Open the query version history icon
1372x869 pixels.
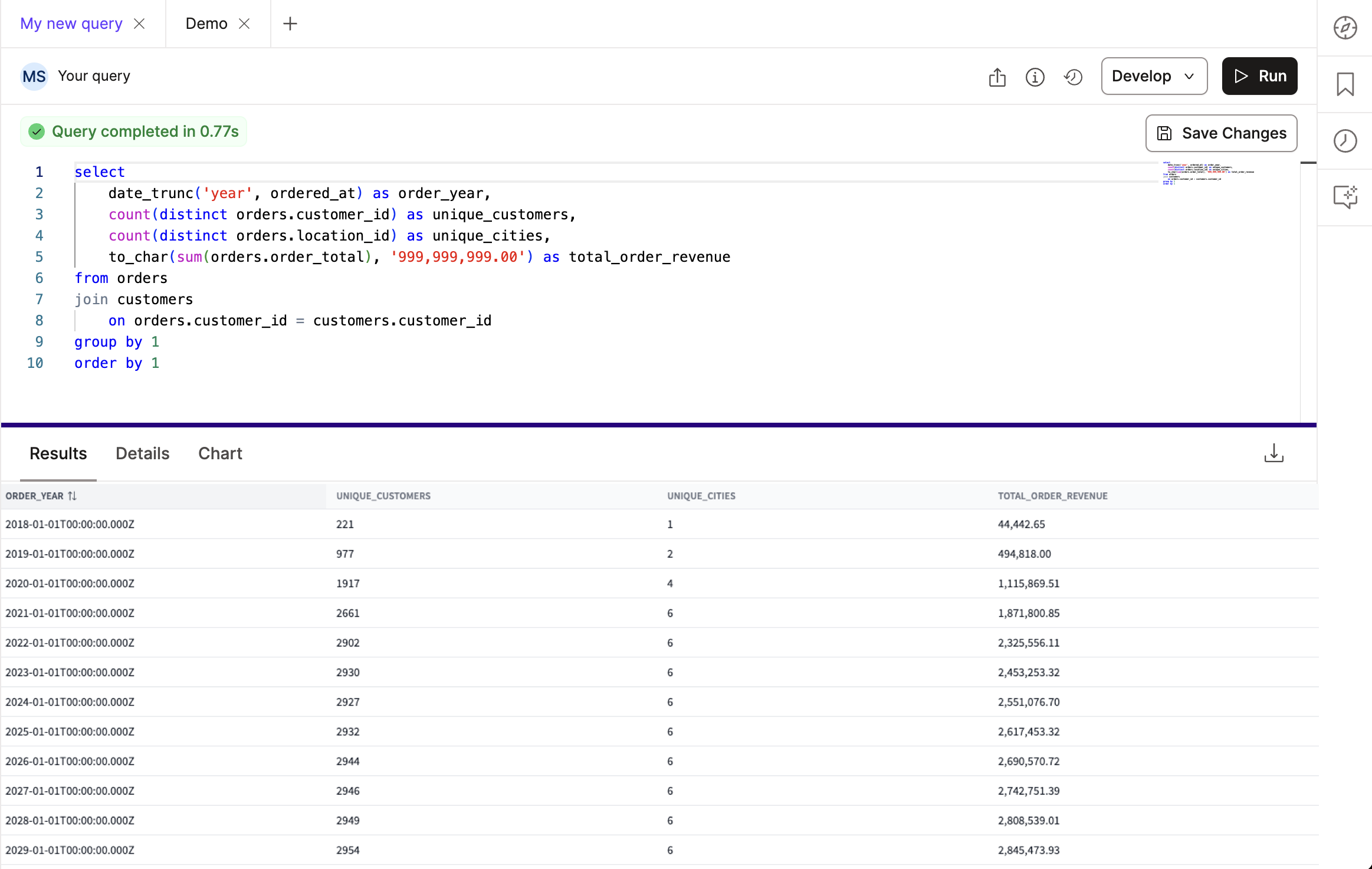tap(1073, 77)
